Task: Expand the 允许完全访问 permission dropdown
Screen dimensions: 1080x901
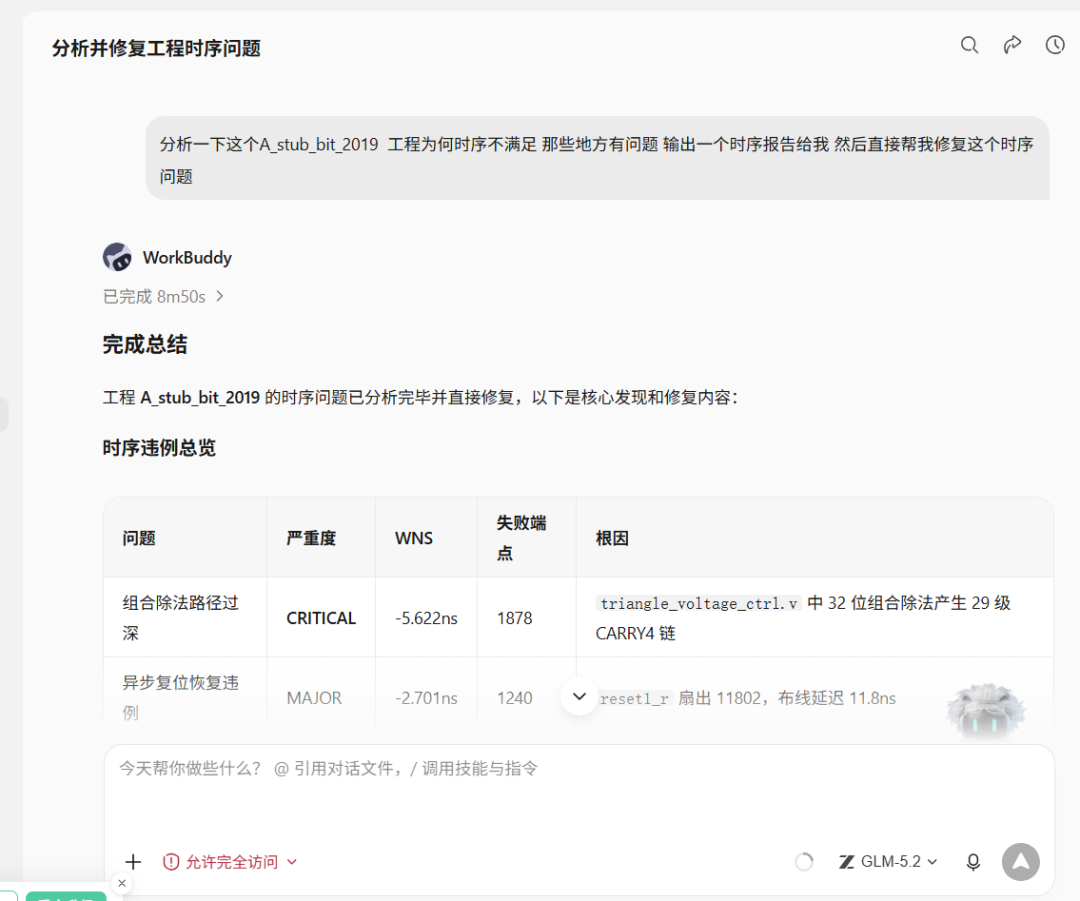Action: click(x=230, y=862)
